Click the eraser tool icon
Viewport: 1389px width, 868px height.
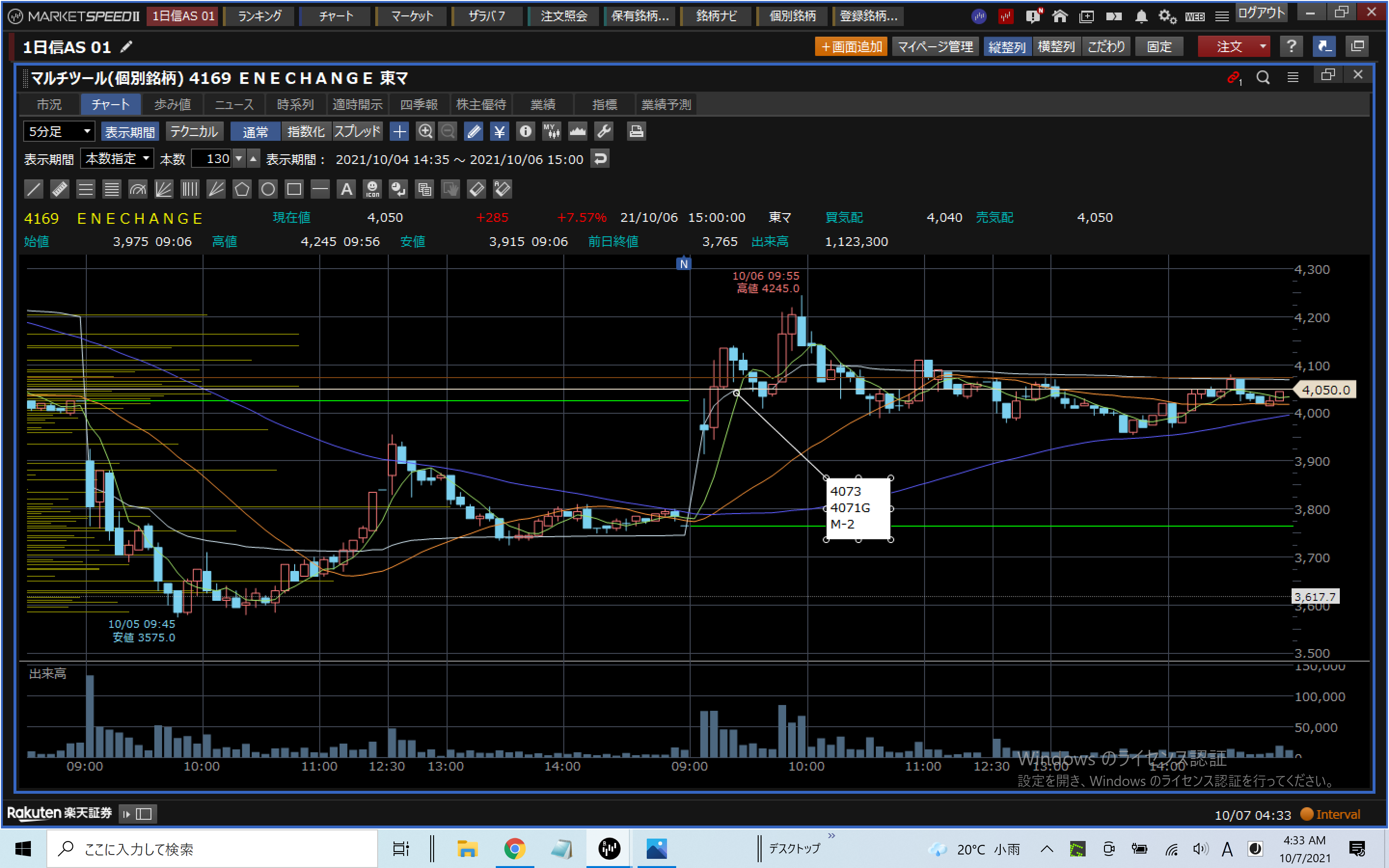(477, 189)
